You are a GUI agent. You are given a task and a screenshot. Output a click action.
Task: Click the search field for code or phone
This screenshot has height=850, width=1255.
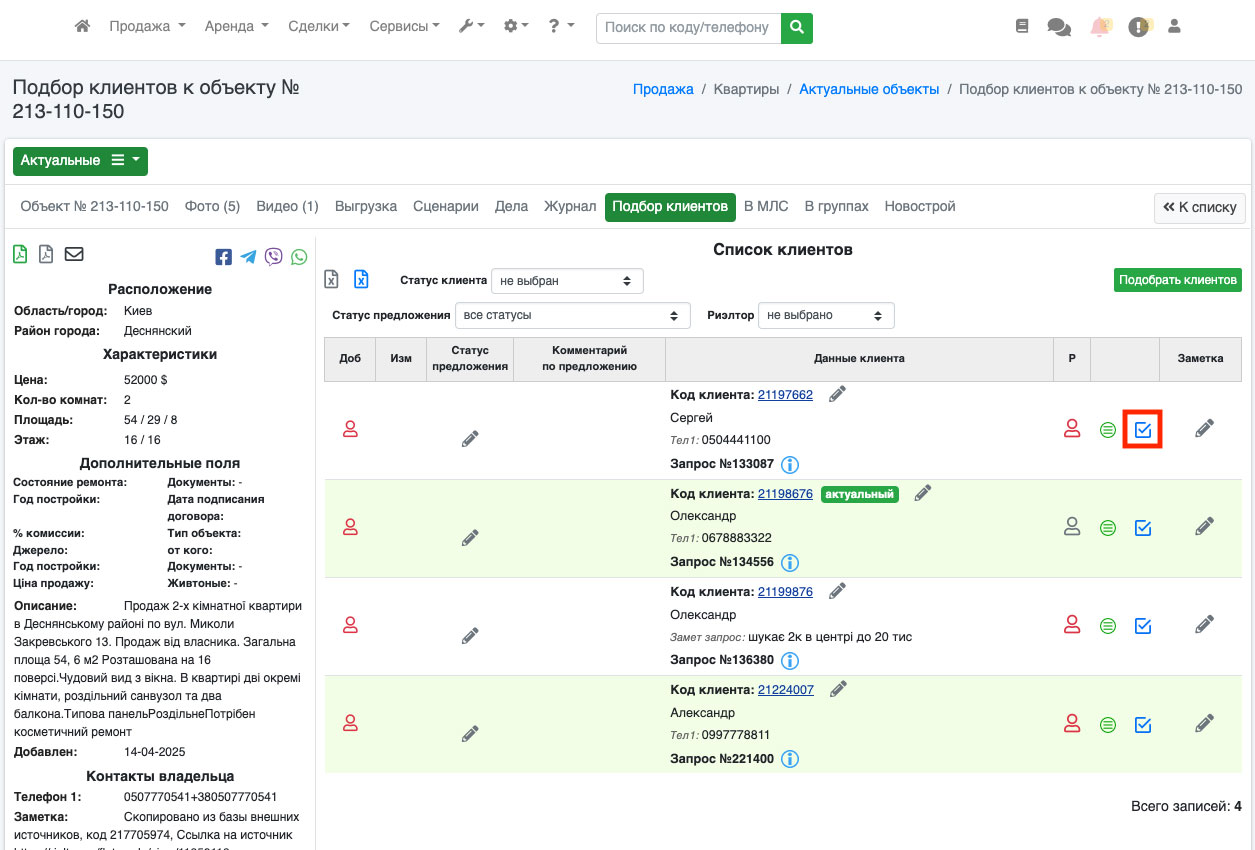pyautogui.click(x=688, y=28)
